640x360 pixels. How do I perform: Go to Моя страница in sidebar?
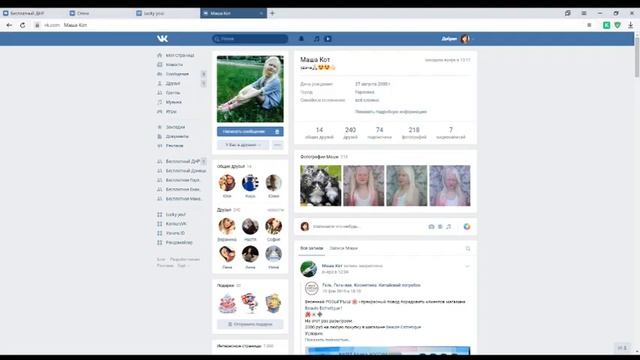click(180, 56)
